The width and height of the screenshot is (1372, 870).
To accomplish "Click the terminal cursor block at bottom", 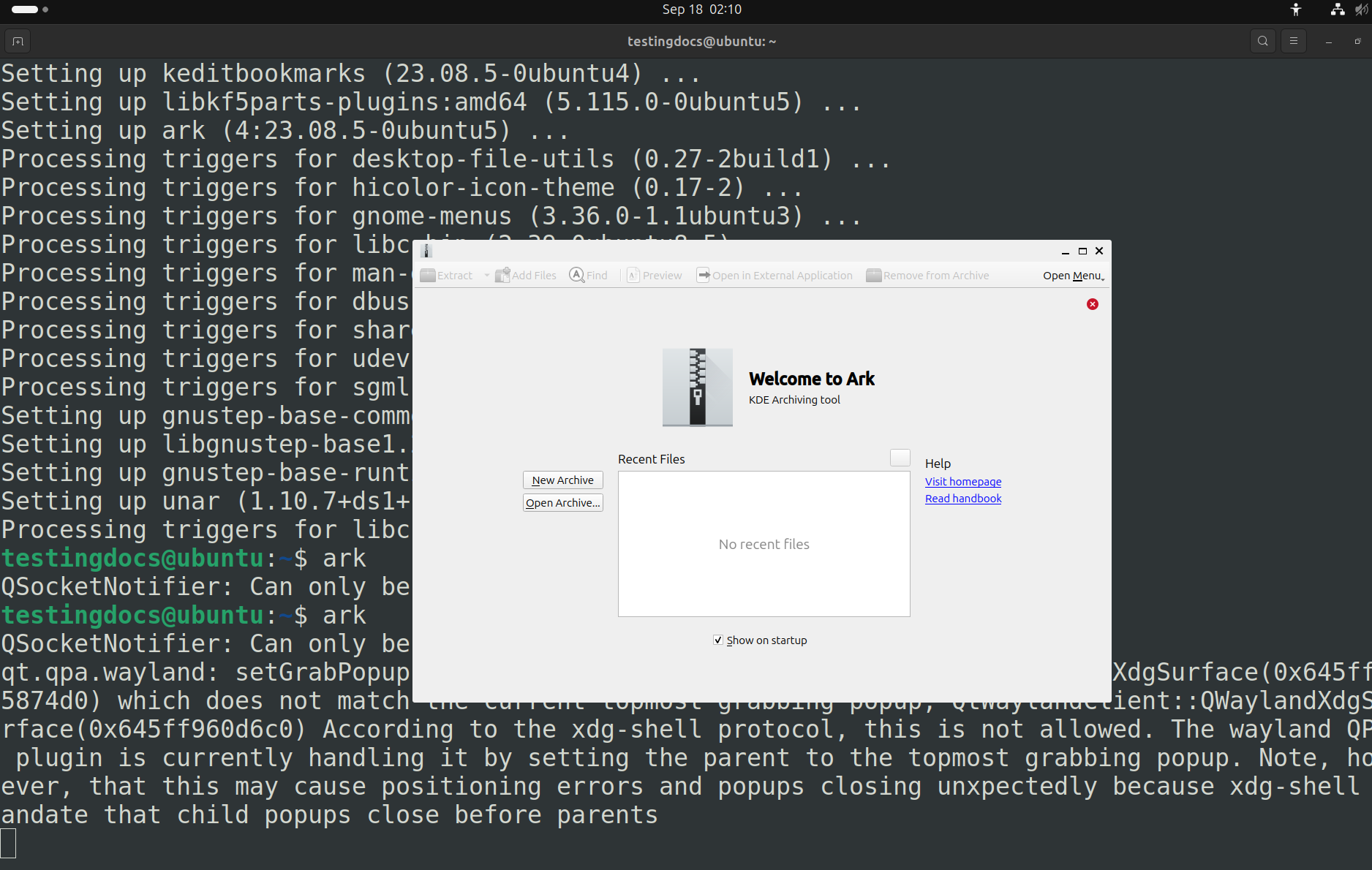I will [8, 844].
